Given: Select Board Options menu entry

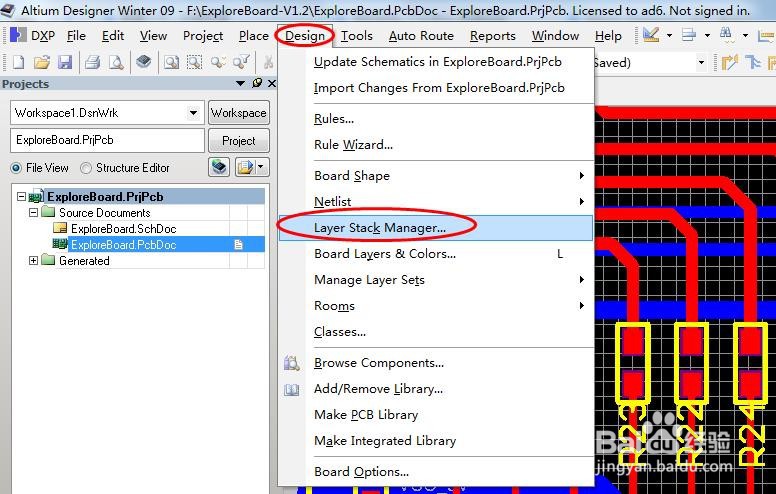Looking at the screenshot, I should [436, 472].
